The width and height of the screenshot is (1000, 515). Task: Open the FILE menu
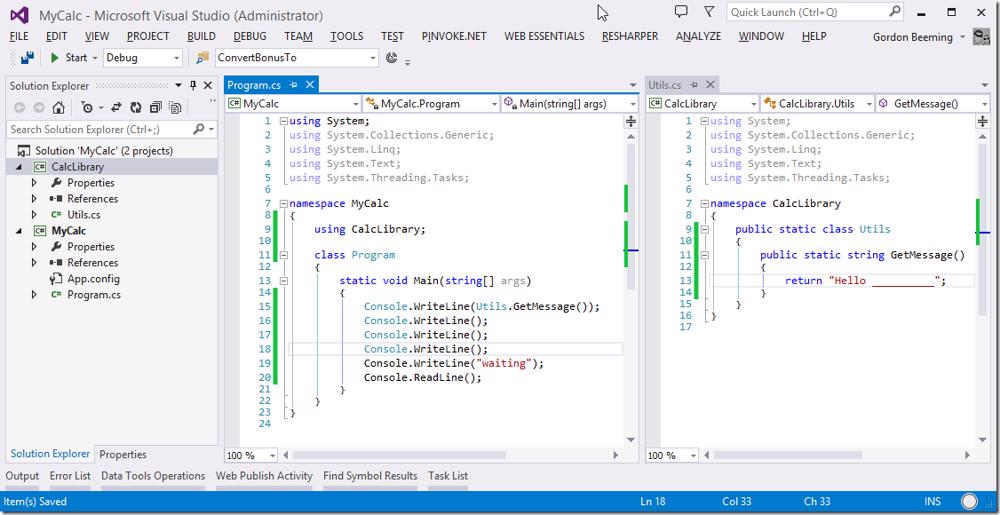pos(19,36)
